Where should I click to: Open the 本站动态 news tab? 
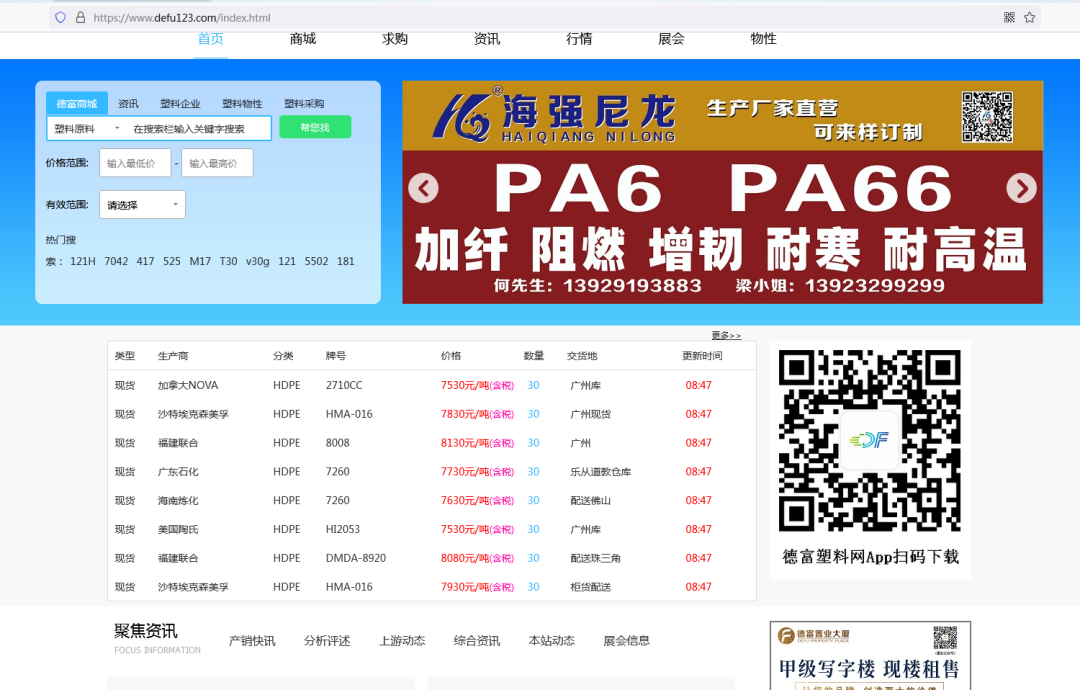552,641
